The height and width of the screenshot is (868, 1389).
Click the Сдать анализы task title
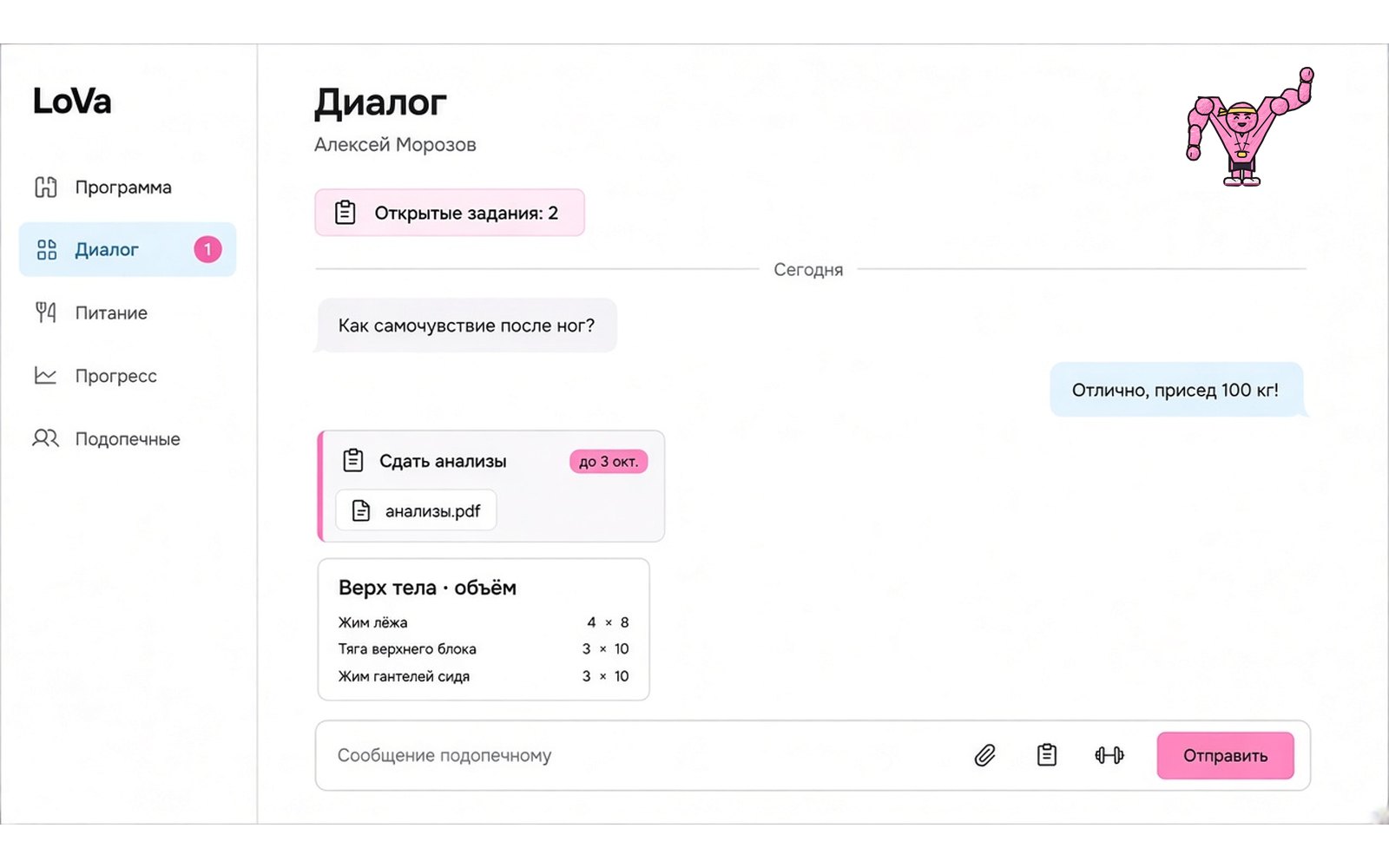pos(443,461)
